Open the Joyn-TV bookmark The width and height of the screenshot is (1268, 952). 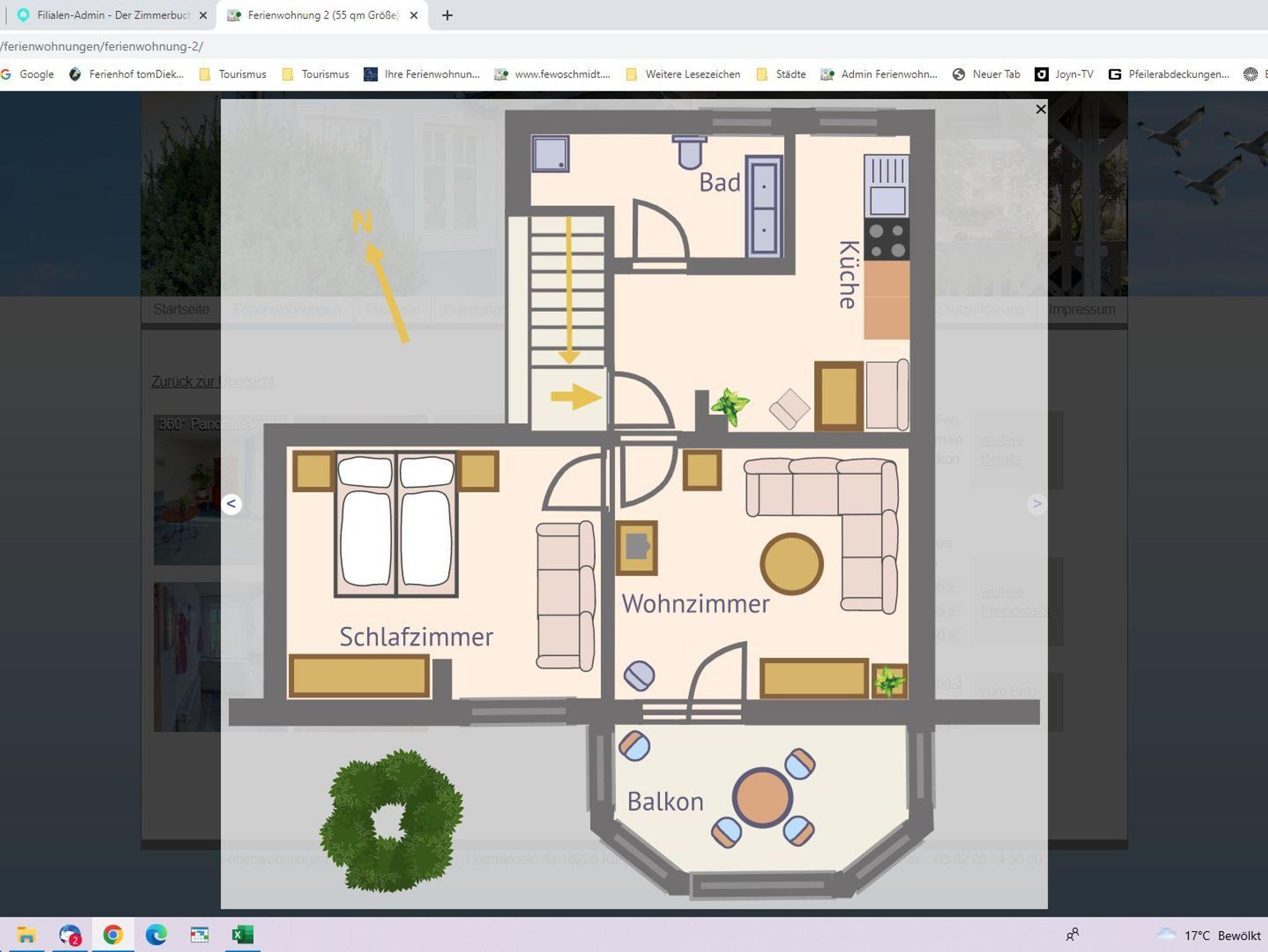[1064, 74]
